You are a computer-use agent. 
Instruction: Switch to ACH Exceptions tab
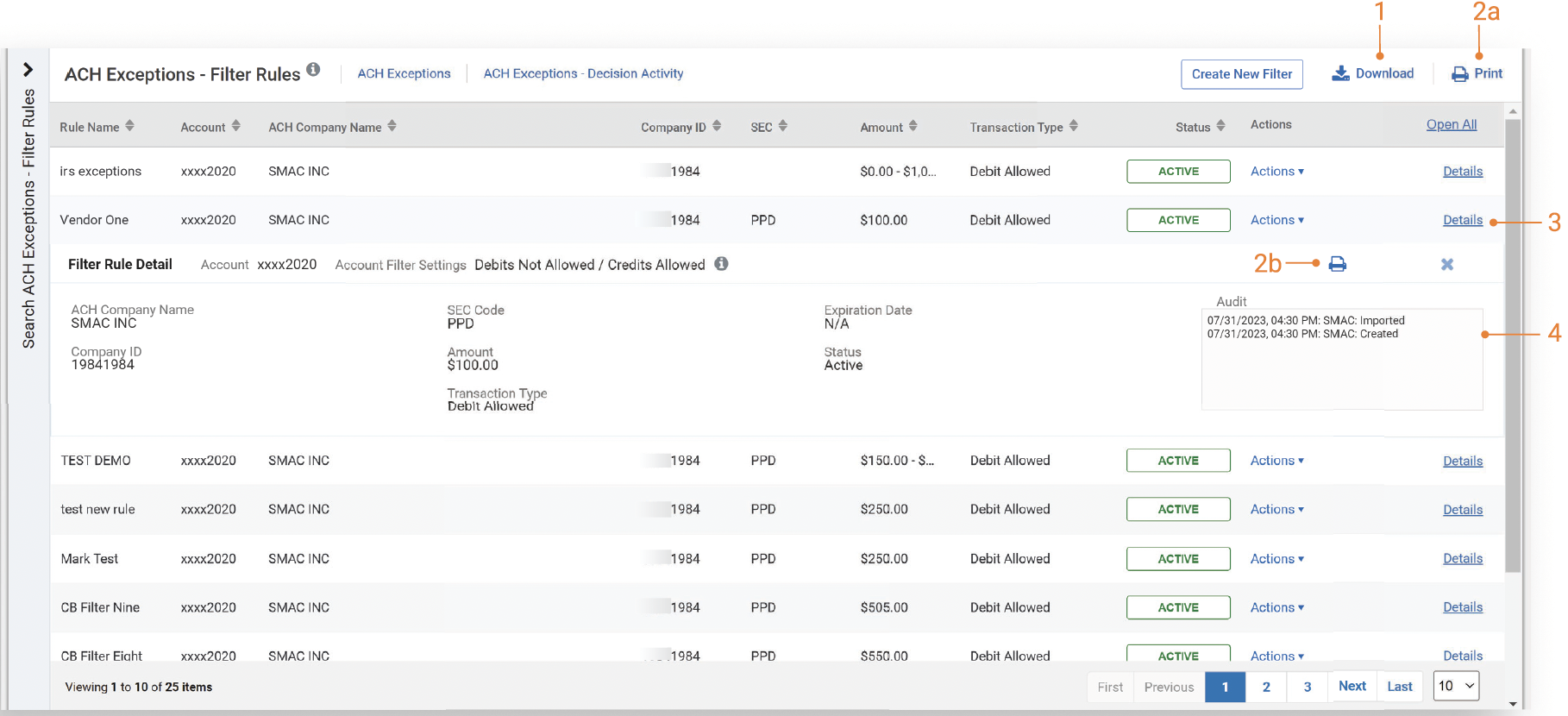pyautogui.click(x=404, y=74)
